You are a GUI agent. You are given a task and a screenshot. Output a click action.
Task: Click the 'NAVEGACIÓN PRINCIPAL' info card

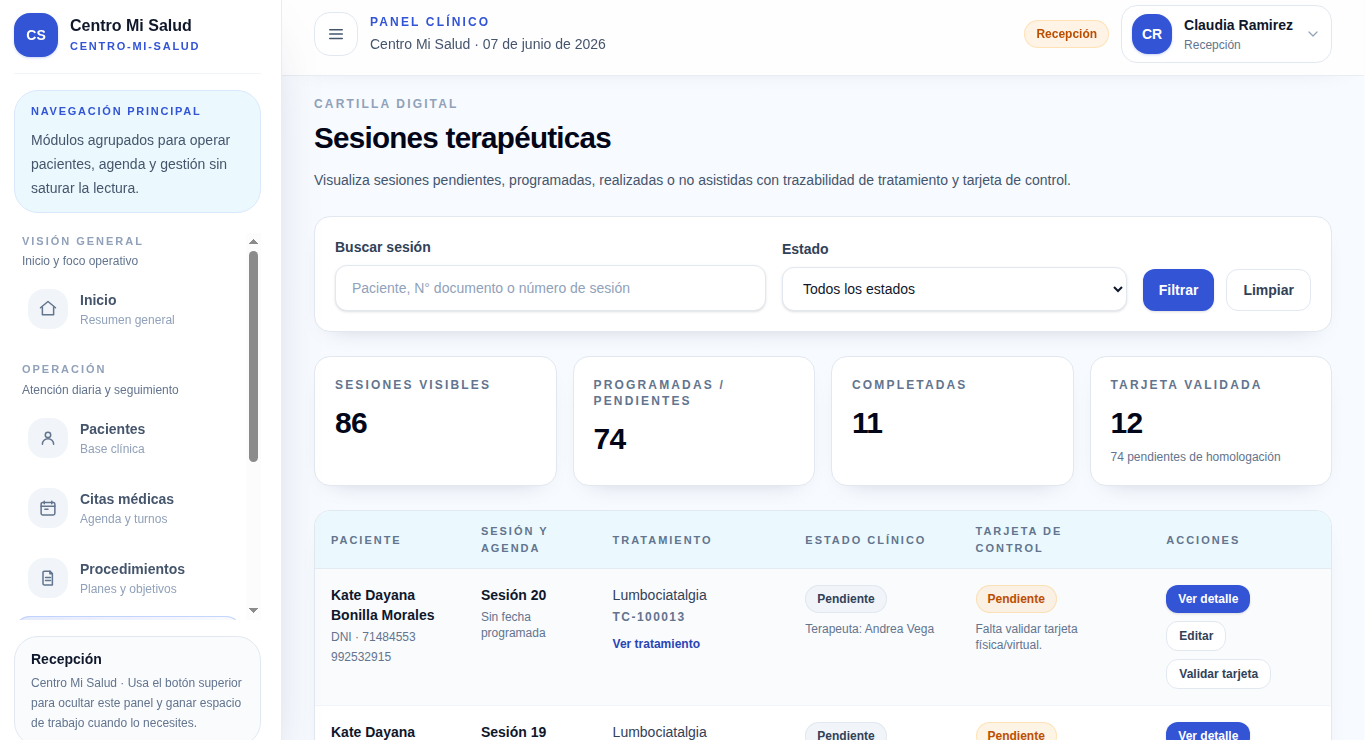point(137,151)
